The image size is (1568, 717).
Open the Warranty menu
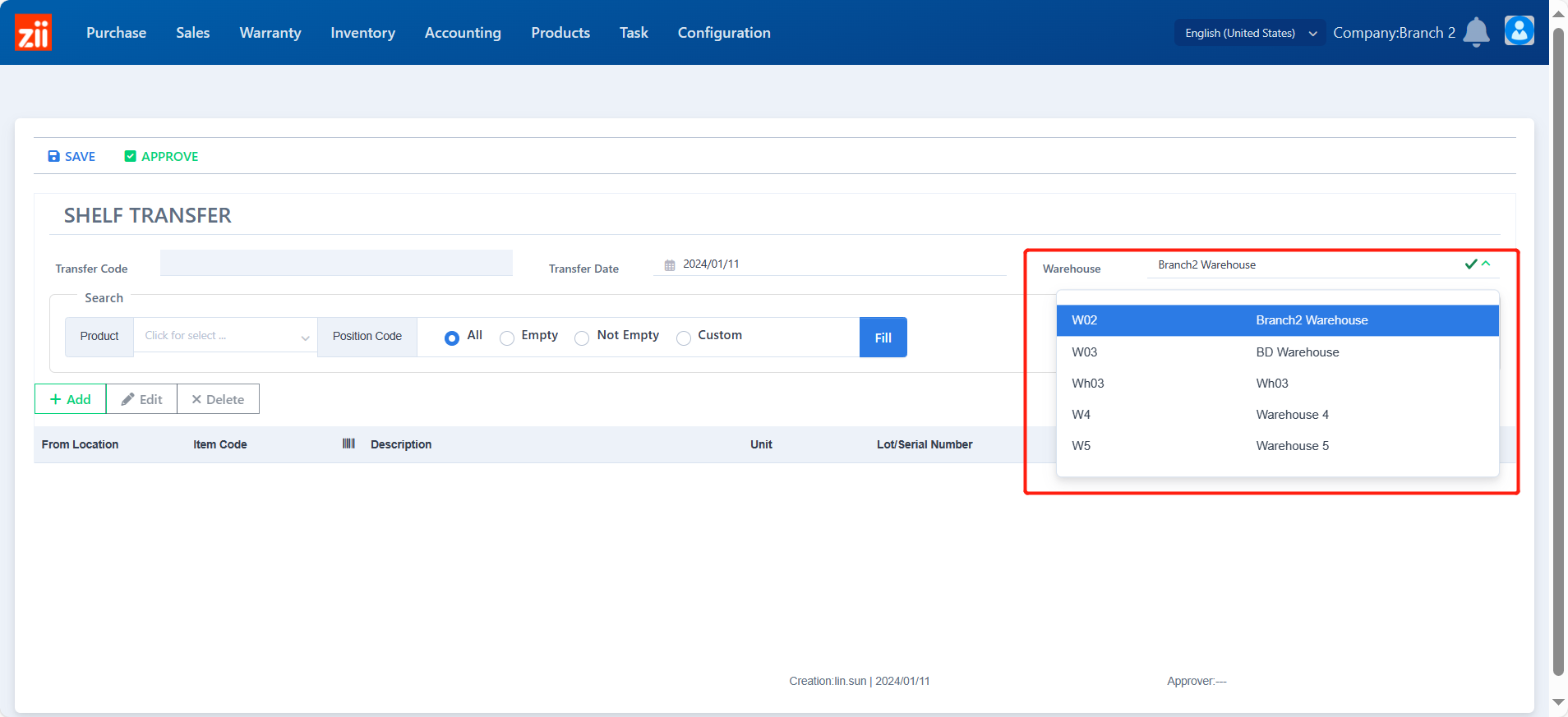(x=270, y=33)
